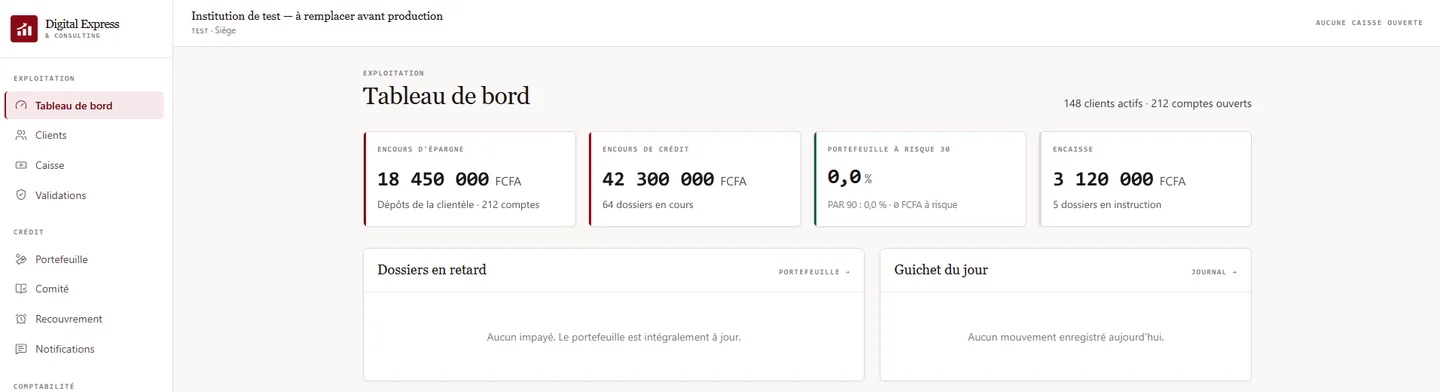Viewport: 1440px width, 392px height.
Task: Click the 0,0 % risk value
Action: [850, 177]
